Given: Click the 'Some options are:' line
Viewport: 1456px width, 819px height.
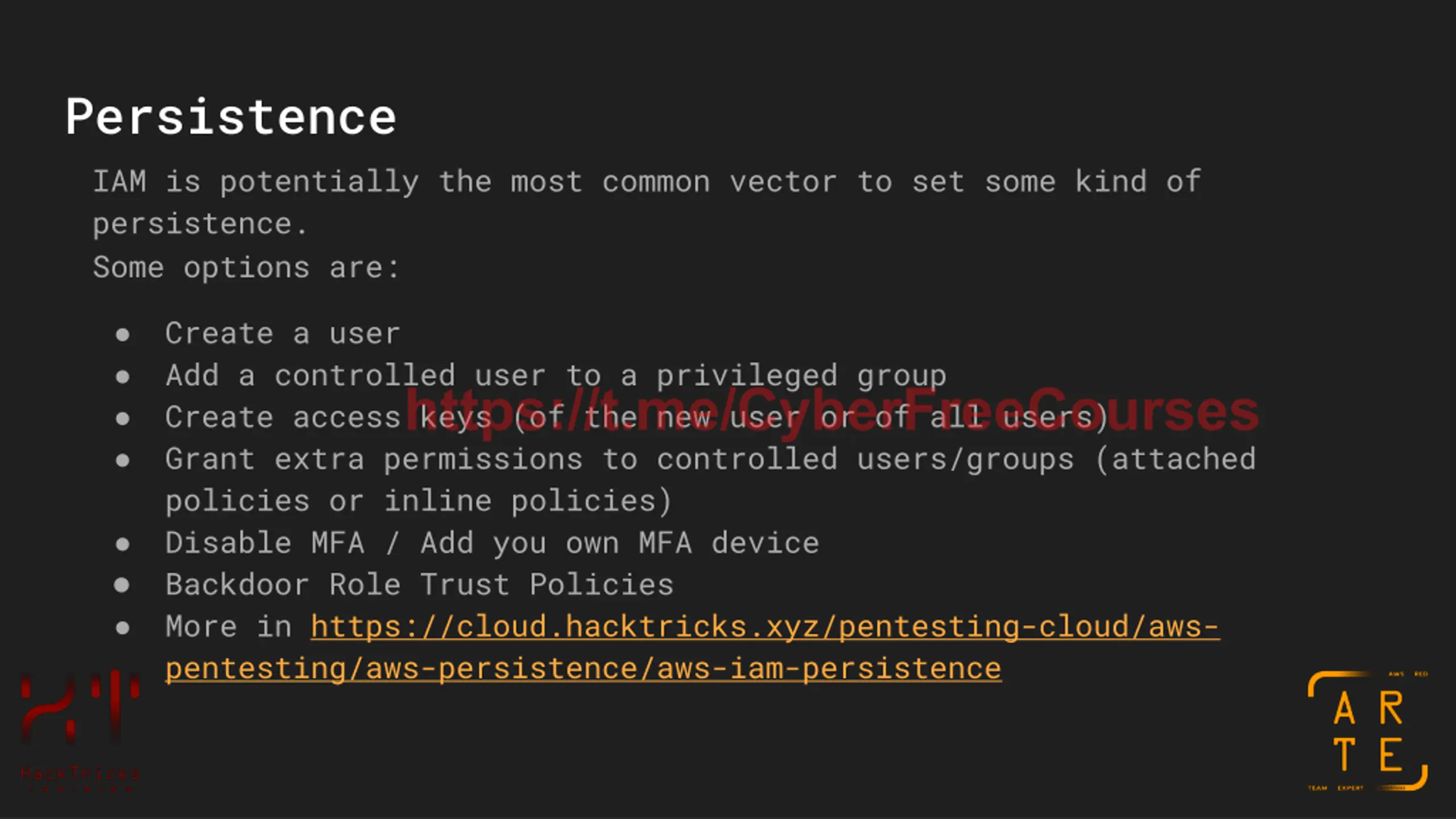Looking at the screenshot, I should (246, 267).
